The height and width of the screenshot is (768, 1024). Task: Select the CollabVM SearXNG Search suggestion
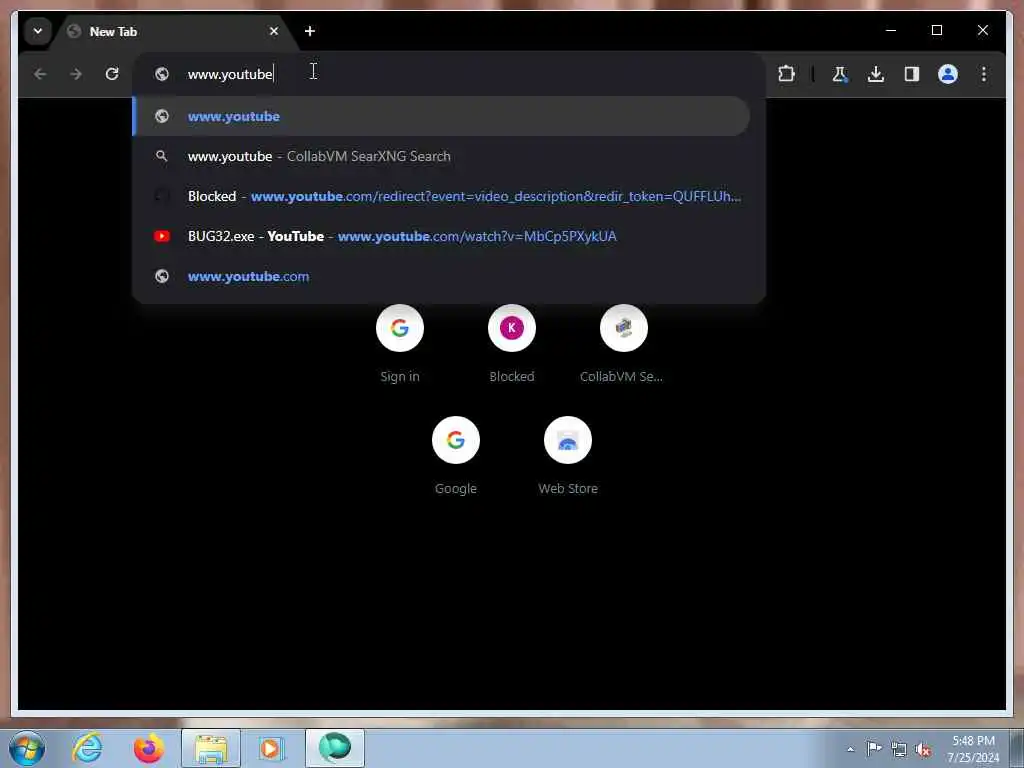click(441, 156)
